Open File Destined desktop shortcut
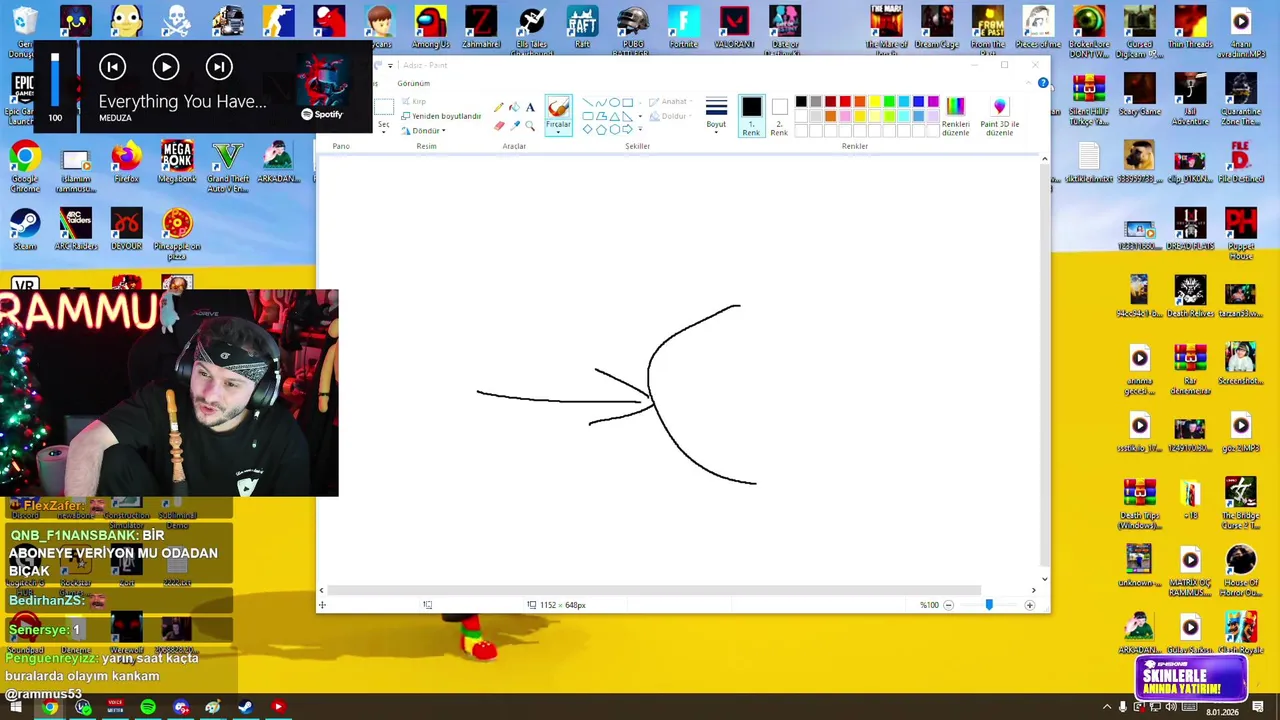 1240,162
